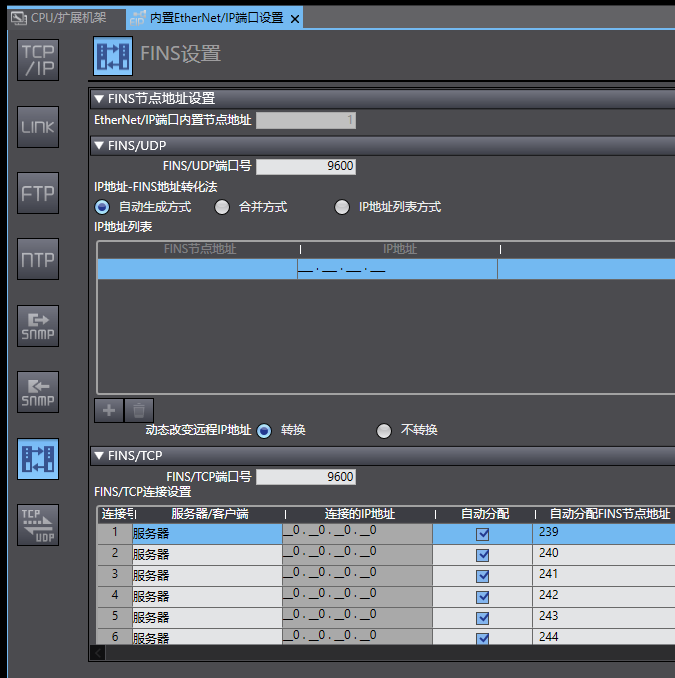Select the IP地址列表方式 radio button
The width and height of the screenshot is (675, 678).
click(342, 207)
